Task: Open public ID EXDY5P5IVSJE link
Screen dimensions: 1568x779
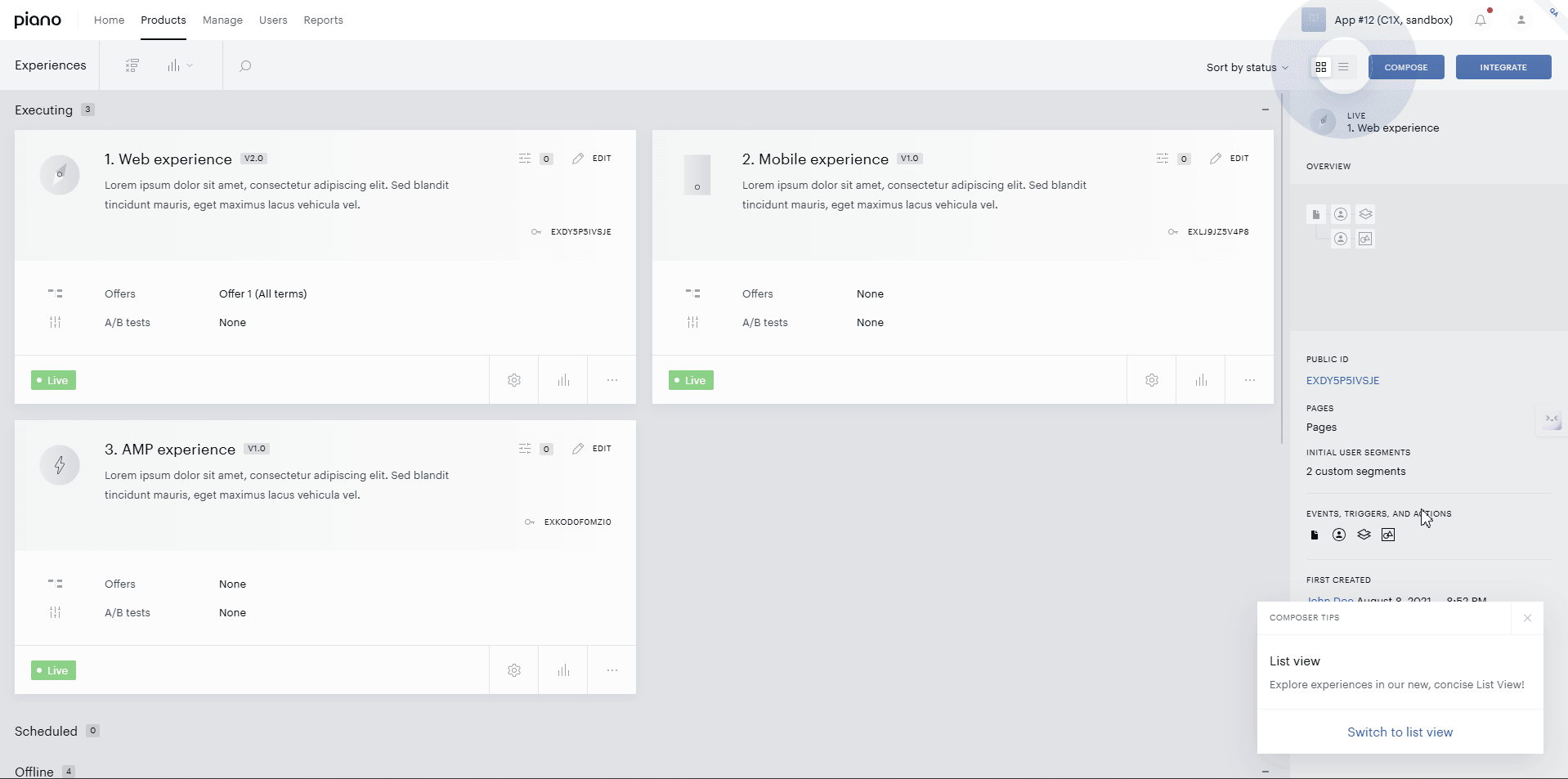Action: pyautogui.click(x=1342, y=380)
